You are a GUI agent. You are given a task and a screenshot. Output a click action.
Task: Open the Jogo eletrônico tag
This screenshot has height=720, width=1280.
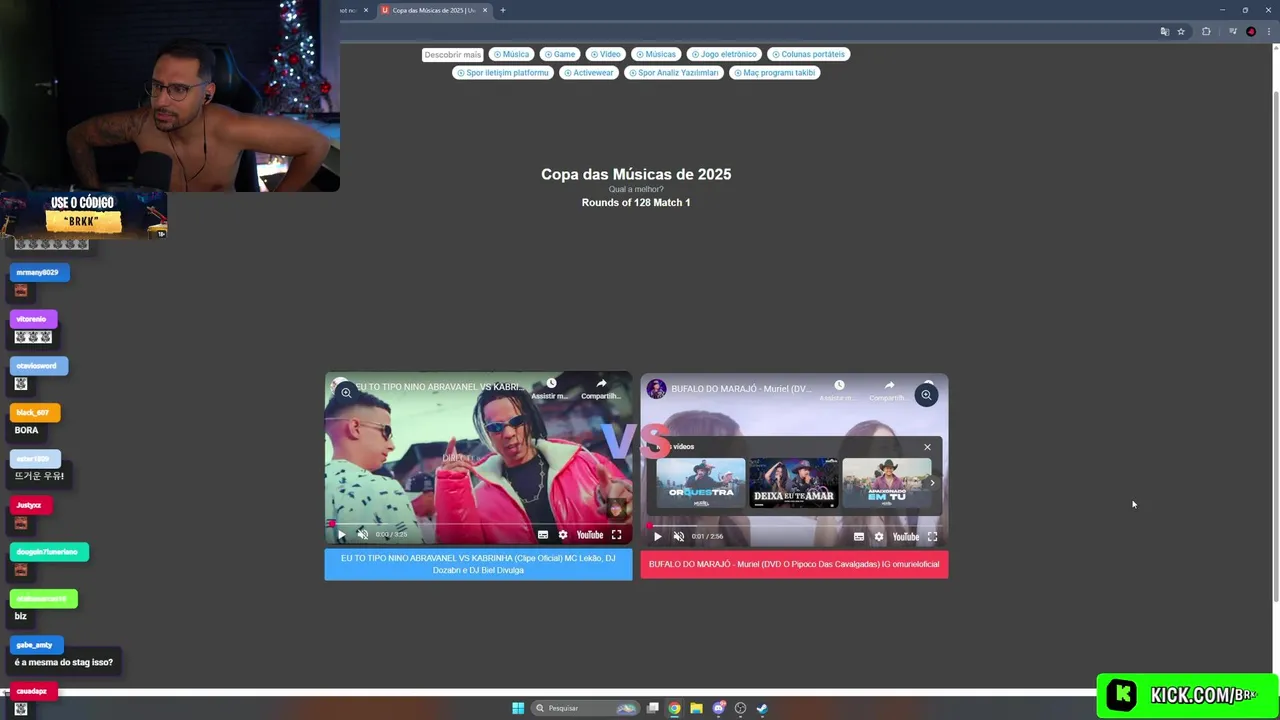724,54
